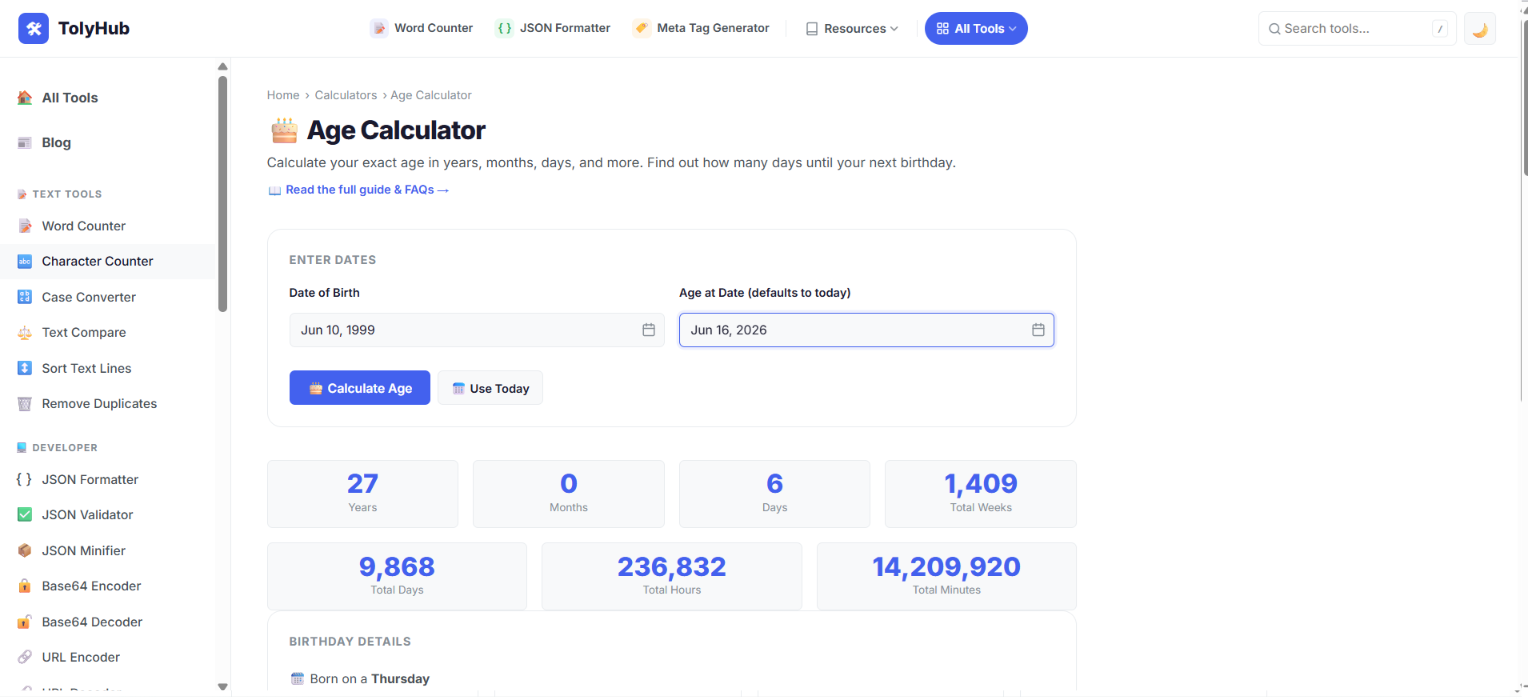Select JSON Minifier in sidebar
The image size is (1528, 700).
pyautogui.click(x=108, y=551)
